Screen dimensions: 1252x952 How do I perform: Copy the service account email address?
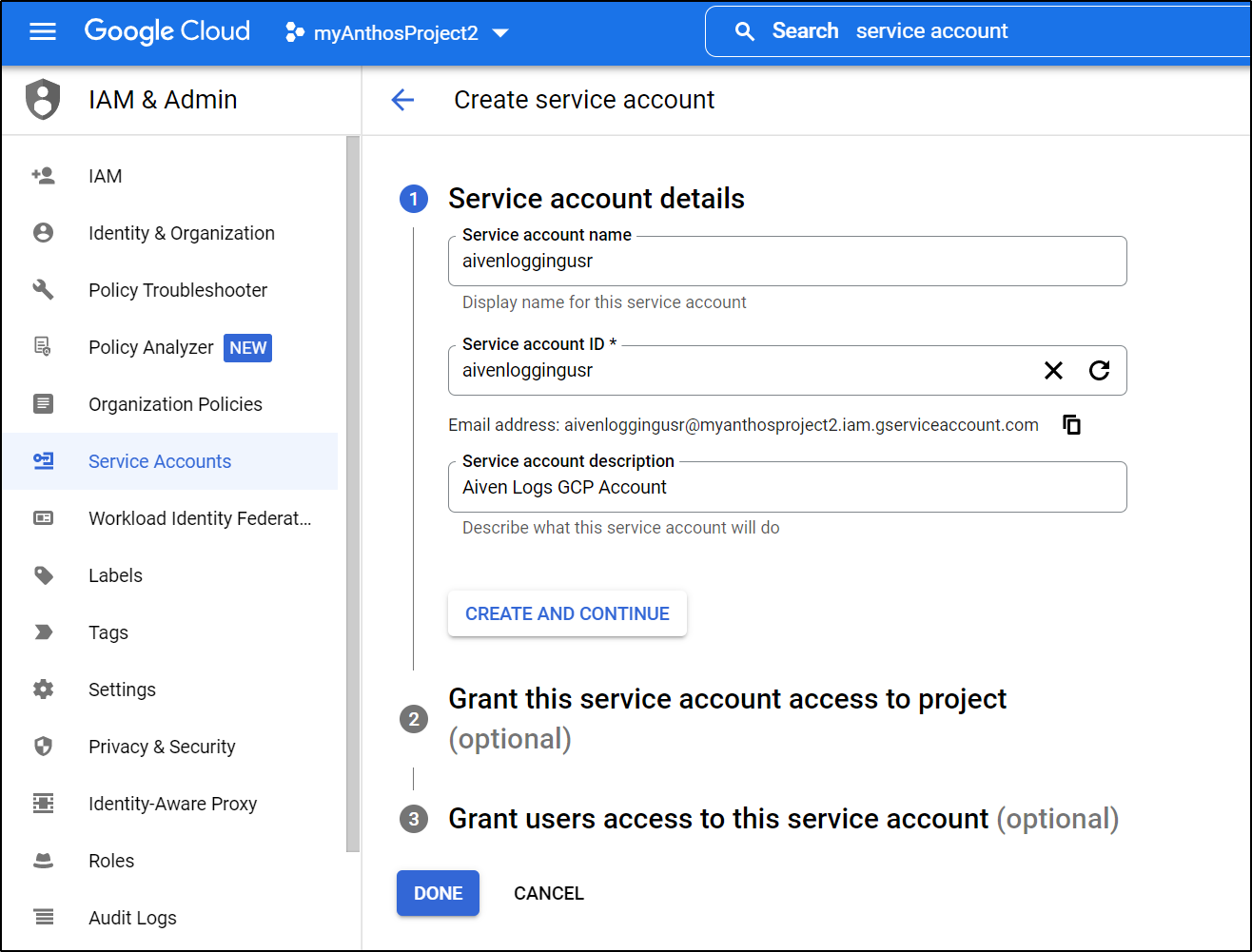(1071, 425)
